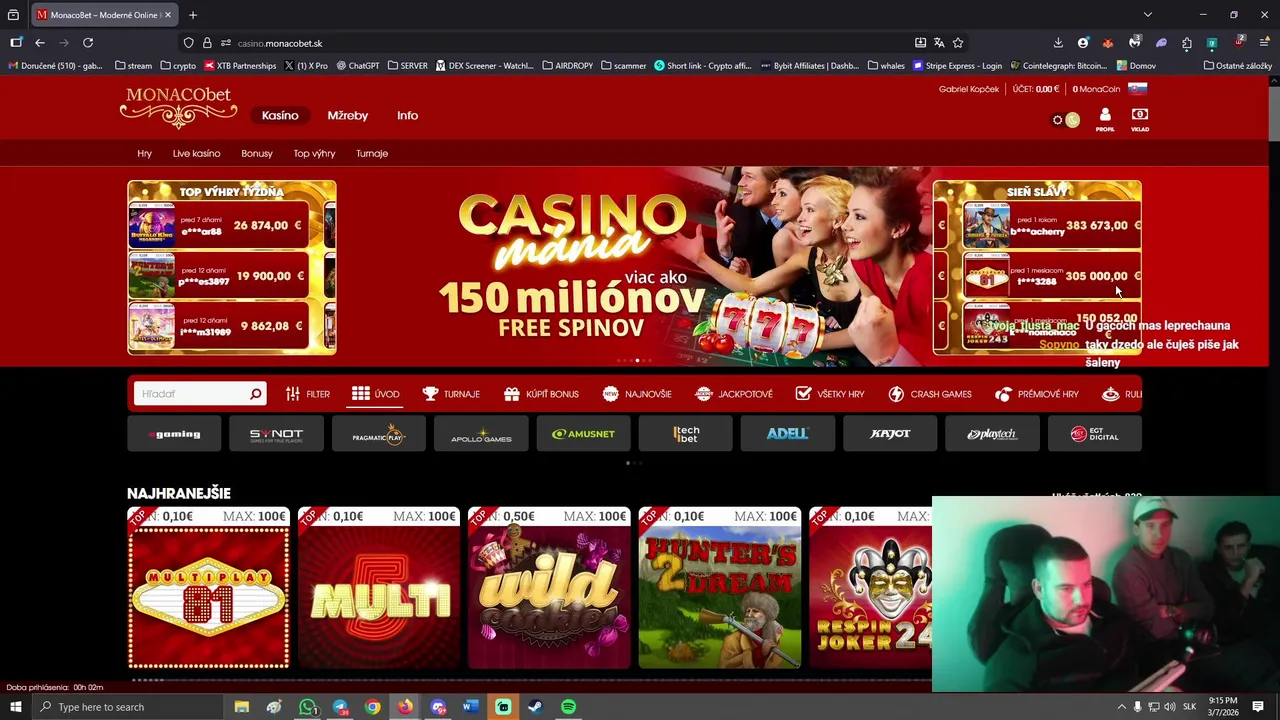Open the Mžreby tab
This screenshot has height=720, width=1280.
[x=348, y=115]
